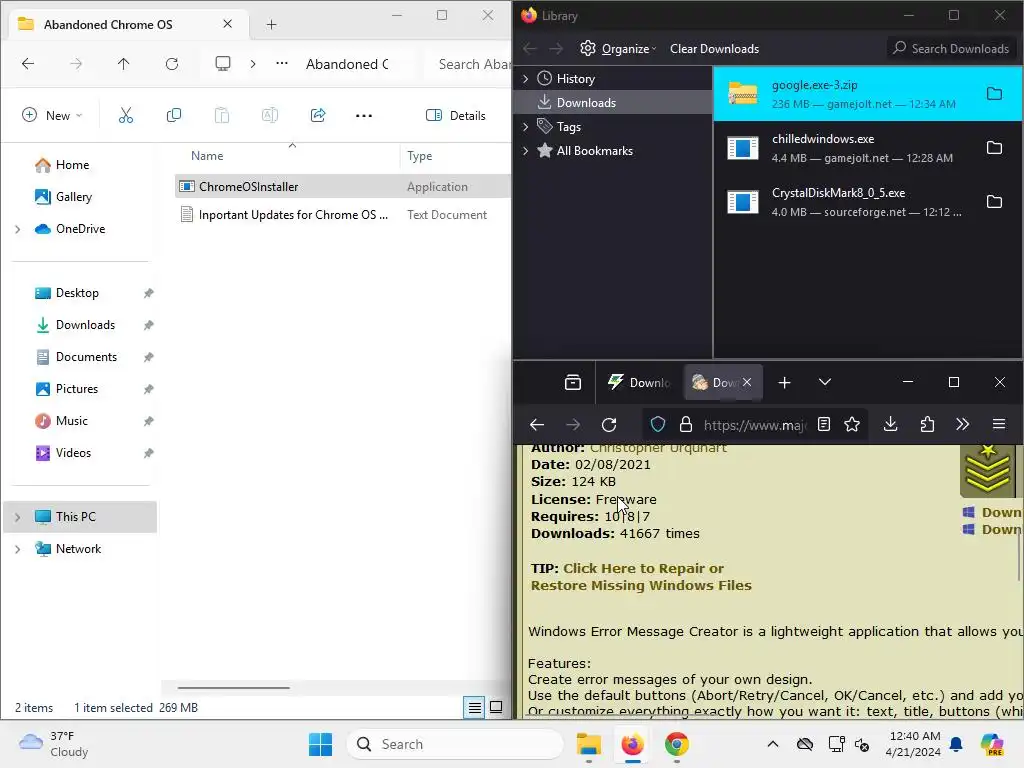The image size is (1024, 768).
Task: Click Firefox back button in browser window
Action: (x=537, y=425)
